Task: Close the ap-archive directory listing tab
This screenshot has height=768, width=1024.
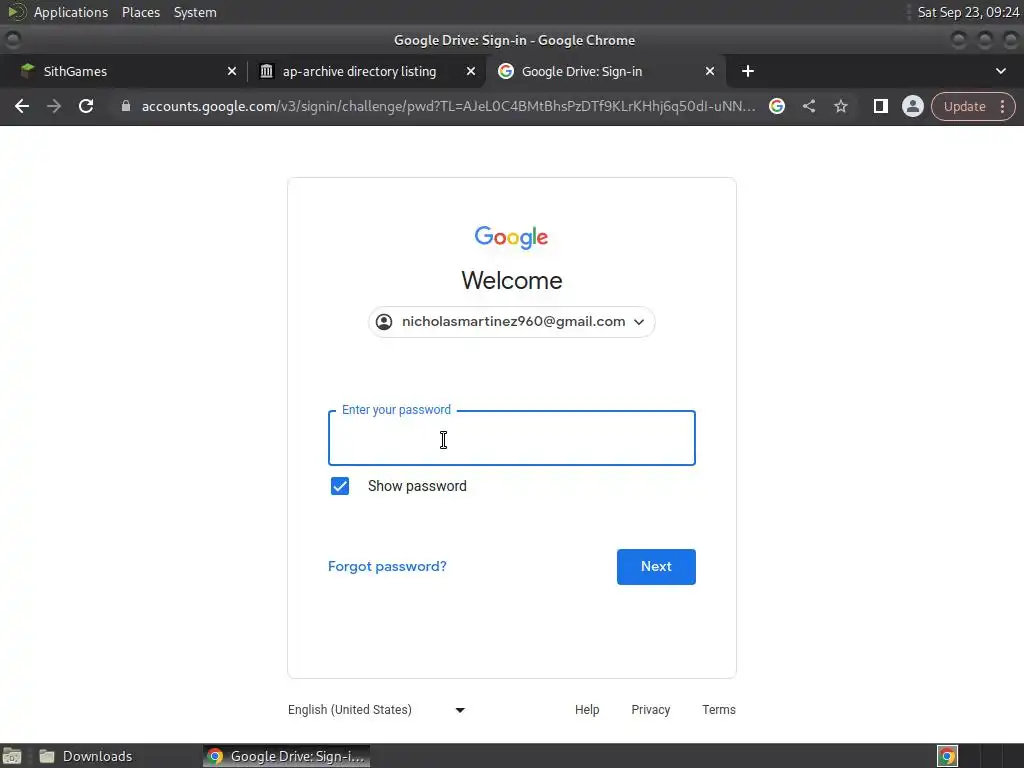Action: point(471,71)
